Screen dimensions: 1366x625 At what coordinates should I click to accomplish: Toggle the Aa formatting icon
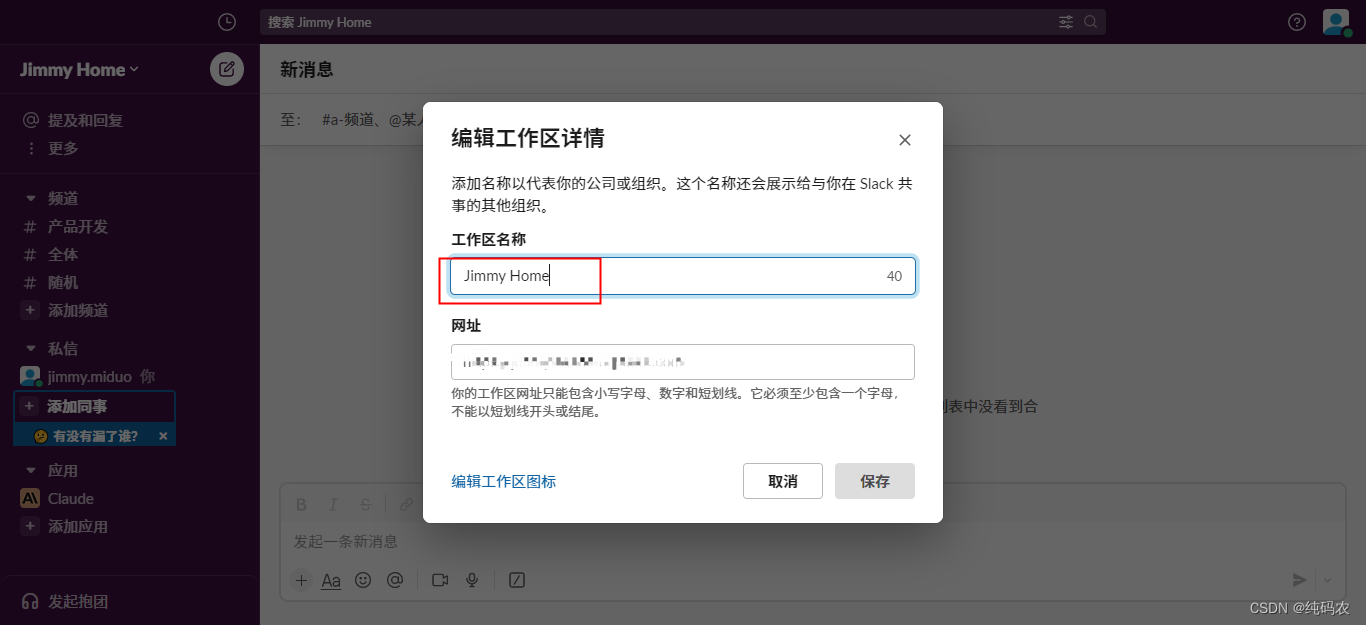[331, 580]
